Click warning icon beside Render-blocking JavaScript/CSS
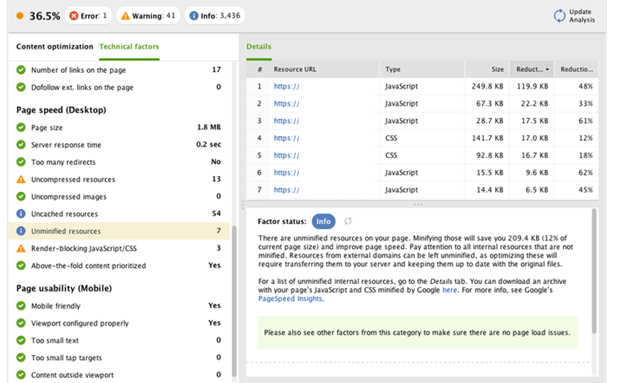 coord(21,248)
